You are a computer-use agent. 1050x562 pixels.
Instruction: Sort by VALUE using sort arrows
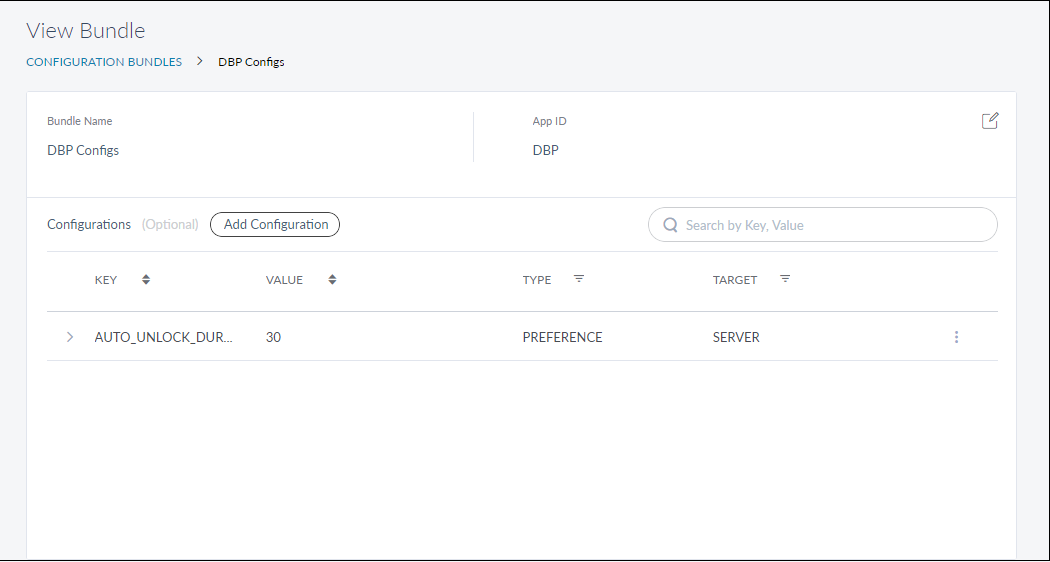332,280
